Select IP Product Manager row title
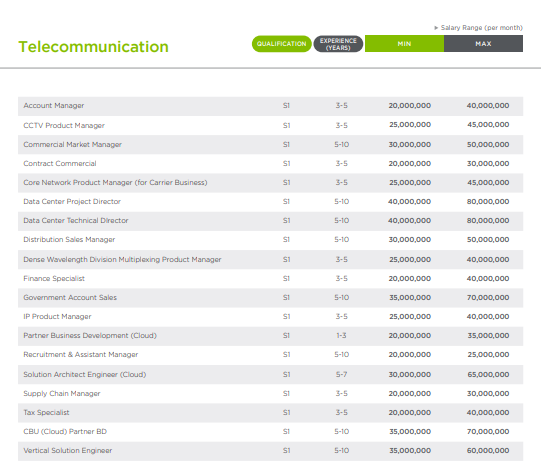Image resolution: width=541 pixels, height=474 pixels. pos(57,316)
